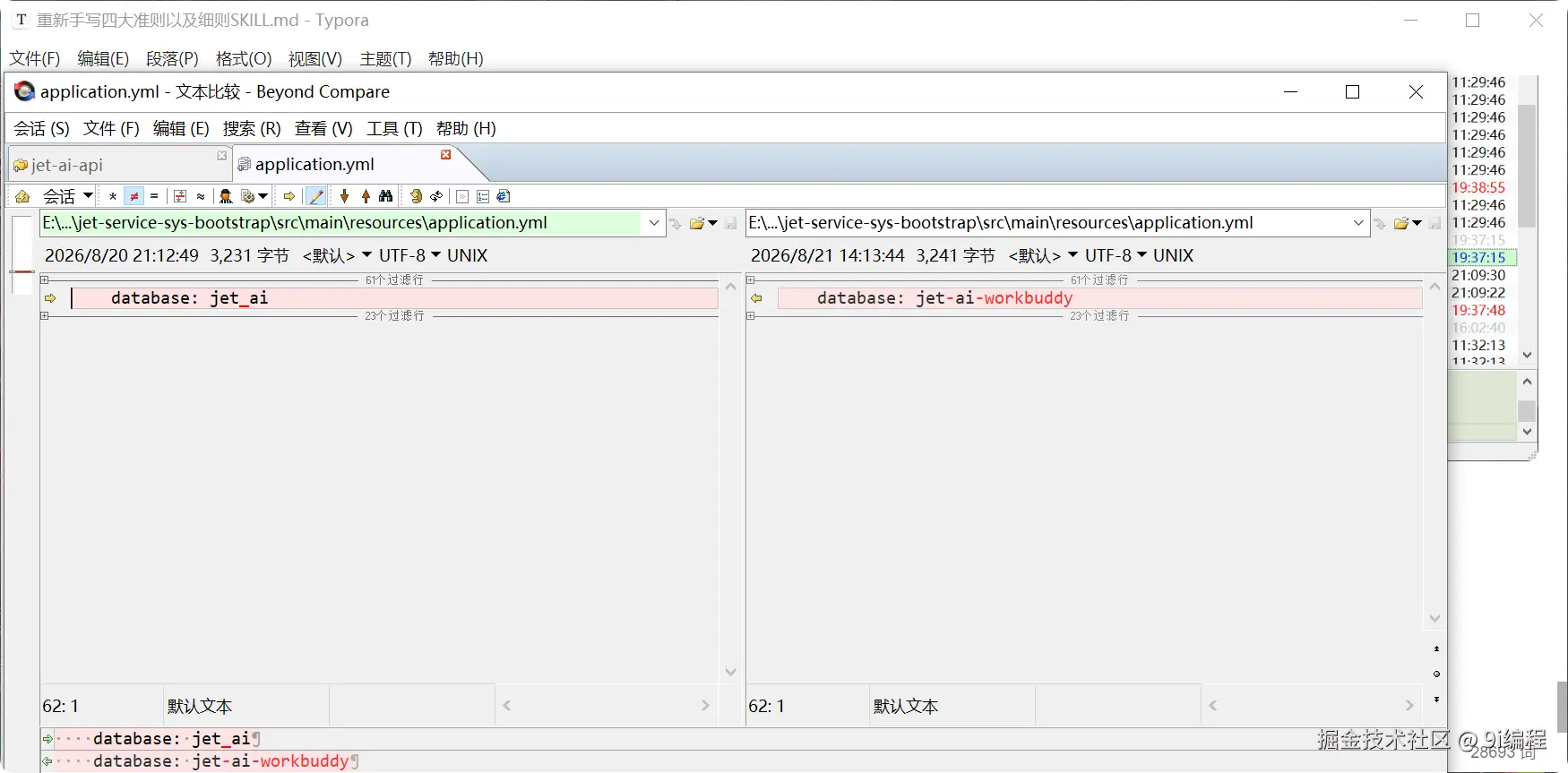Open the right pane UTF-8 encoding dropdown
Image resolution: width=1568 pixels, height=773 pixels.
click(x=1116, y=255)
